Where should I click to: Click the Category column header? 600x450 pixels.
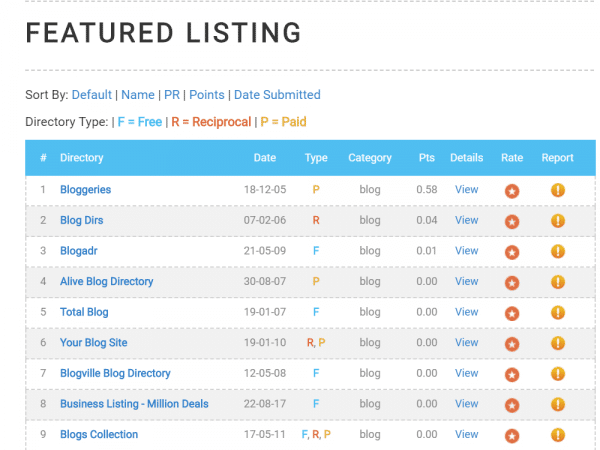(x=370, y=158)
